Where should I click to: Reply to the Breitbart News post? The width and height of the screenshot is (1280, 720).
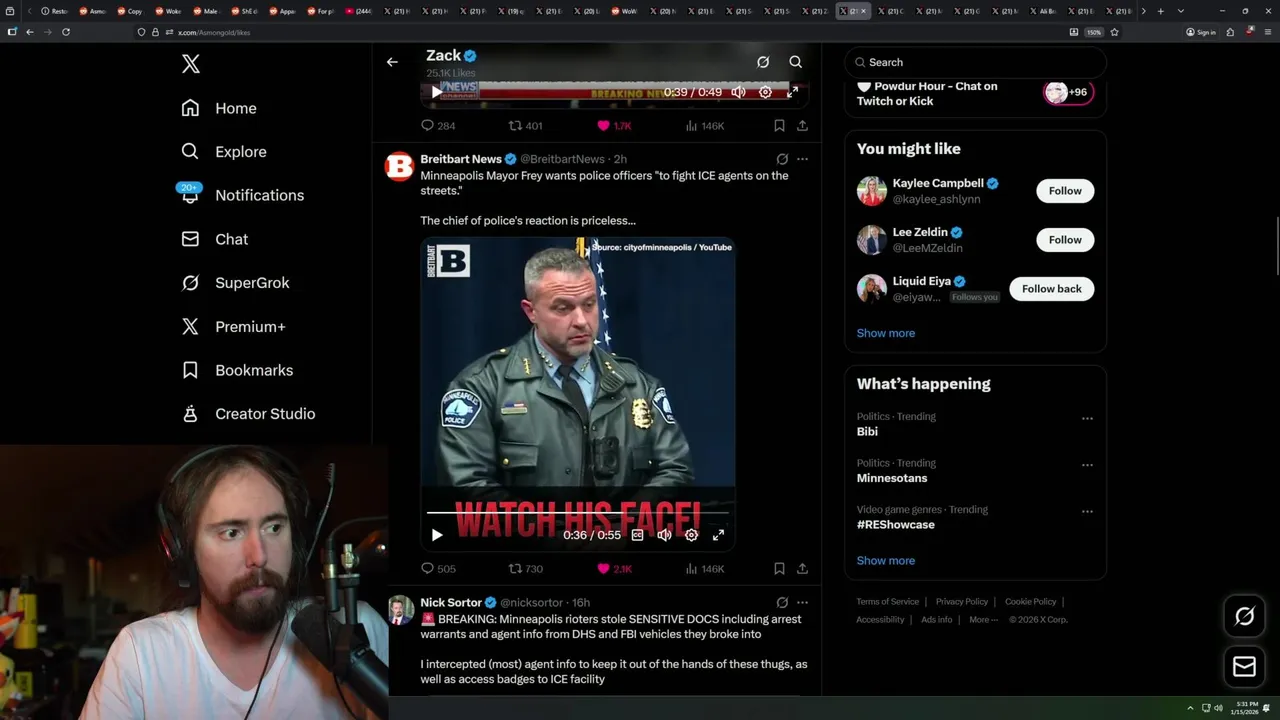point(427,568)
